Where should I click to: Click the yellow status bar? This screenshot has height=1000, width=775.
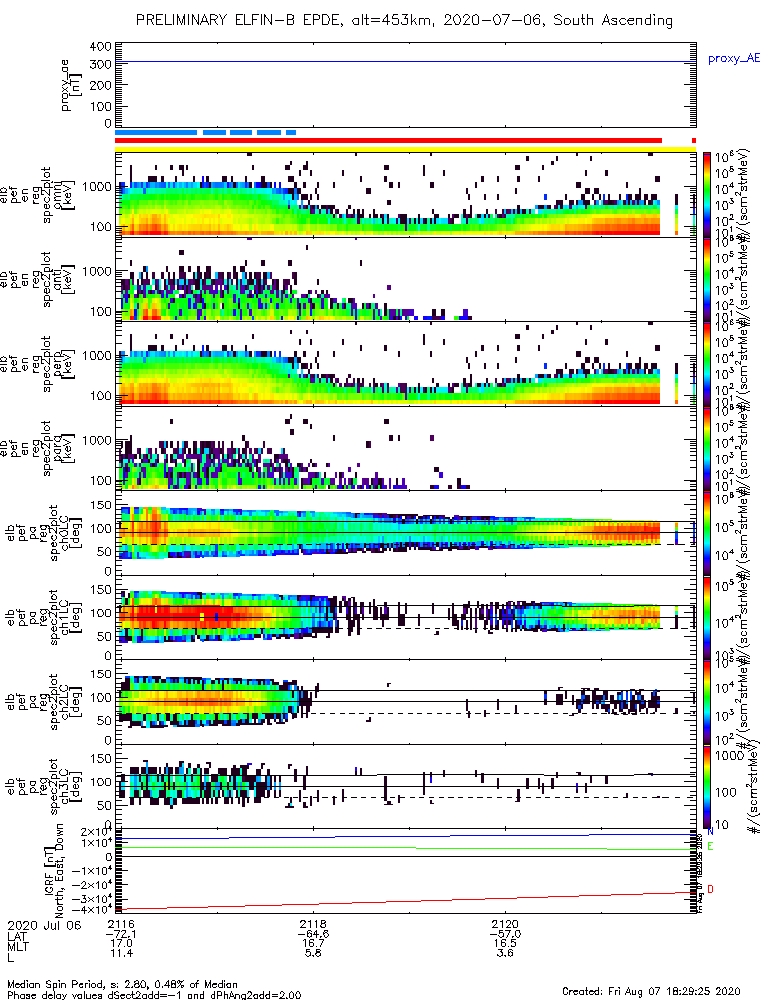(405, 149)
